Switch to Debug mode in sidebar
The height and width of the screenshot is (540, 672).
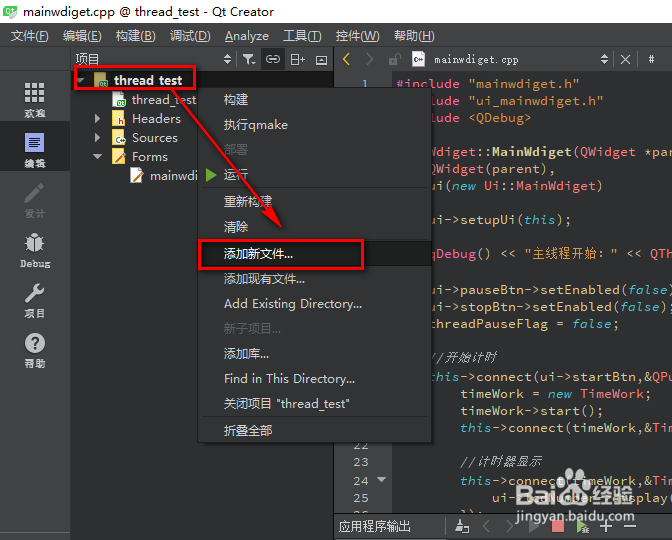coord(34,250)
